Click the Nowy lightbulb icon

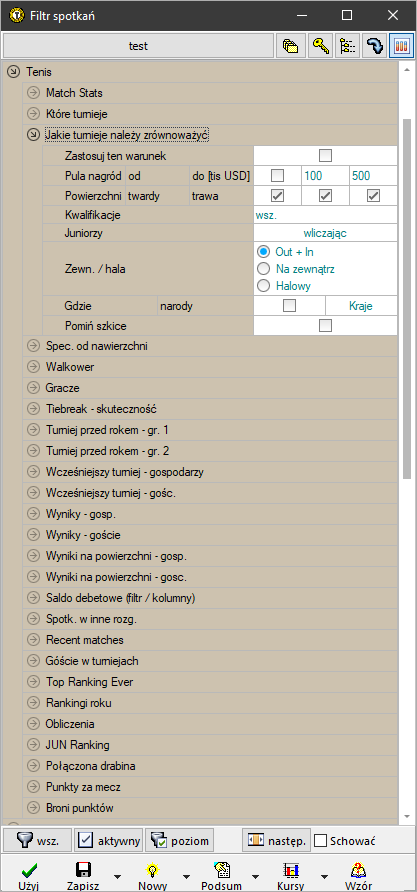click(153, 870)
